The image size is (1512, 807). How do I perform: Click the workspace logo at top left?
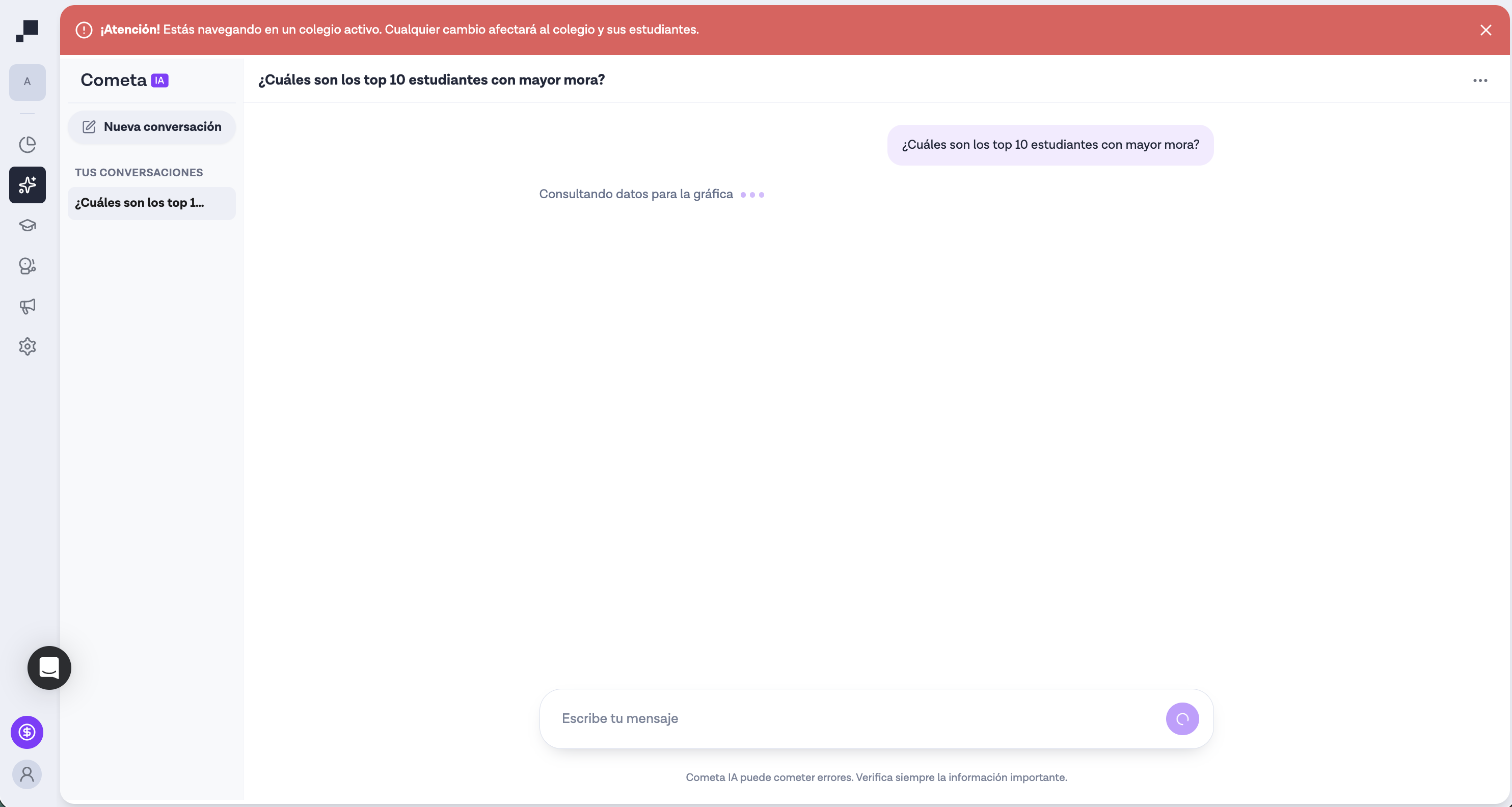[x=27, y=31]
